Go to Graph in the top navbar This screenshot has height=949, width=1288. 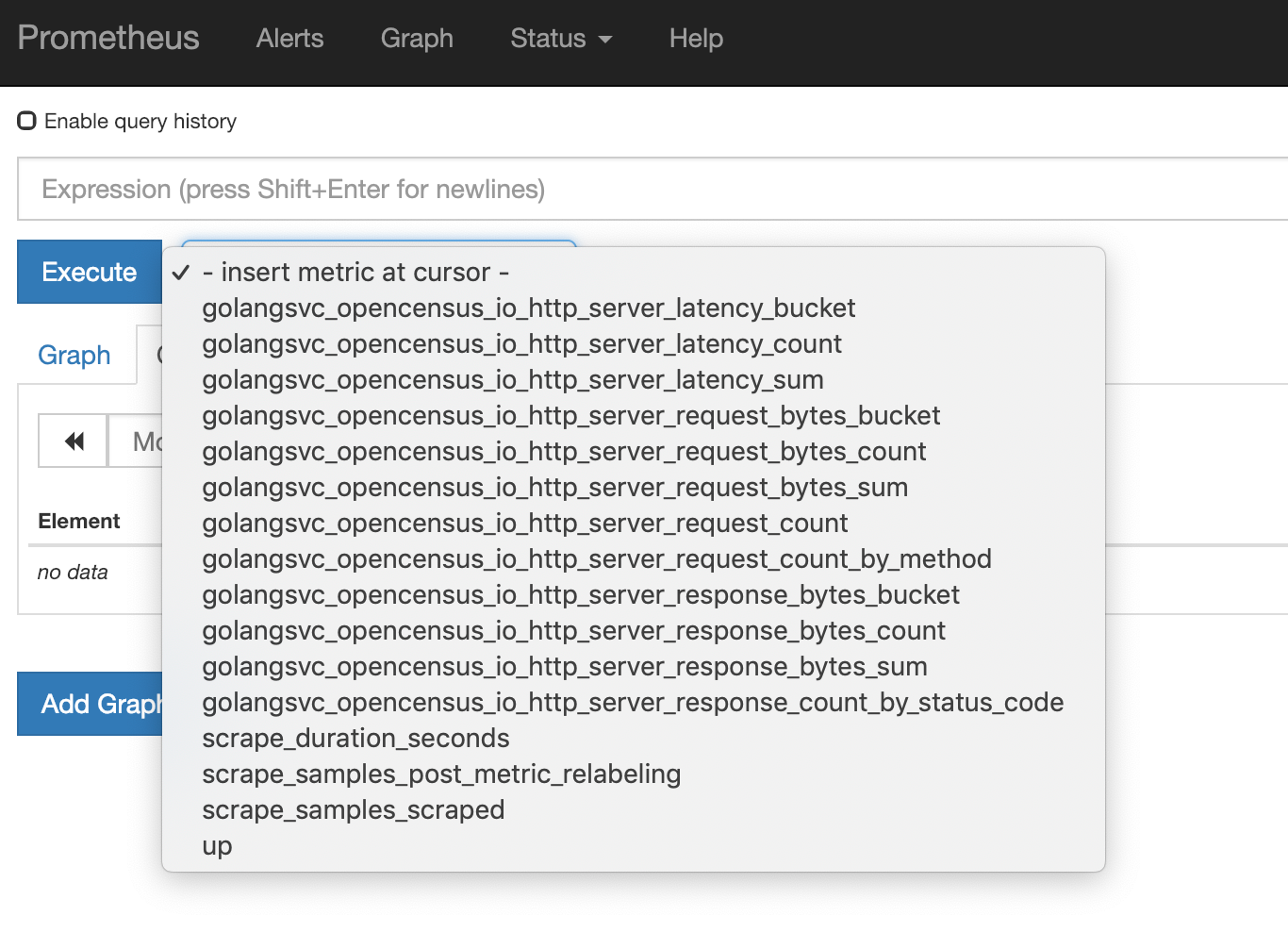pos(417,39)
